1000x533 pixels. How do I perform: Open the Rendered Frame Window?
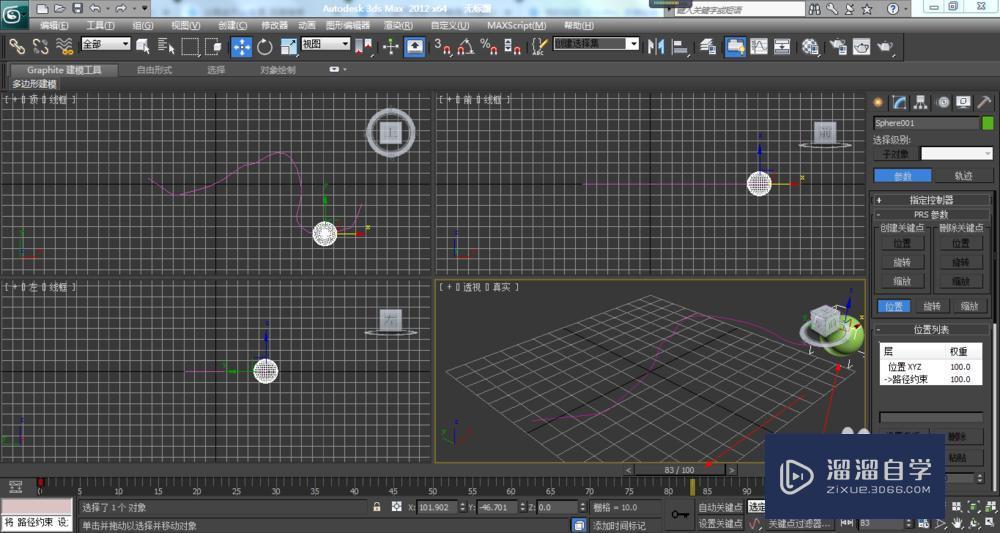[x=861, y=47]
